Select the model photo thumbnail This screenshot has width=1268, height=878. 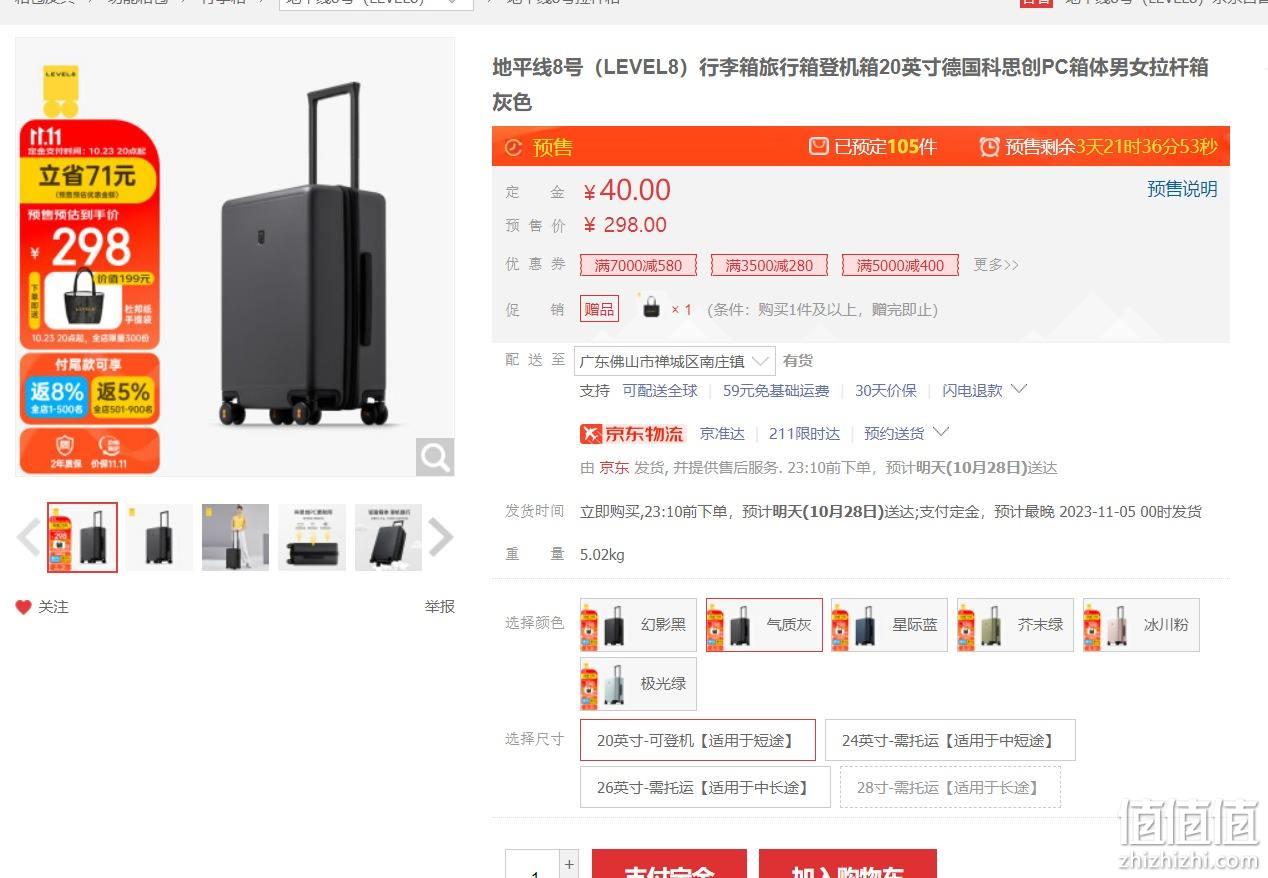point(235,537)
